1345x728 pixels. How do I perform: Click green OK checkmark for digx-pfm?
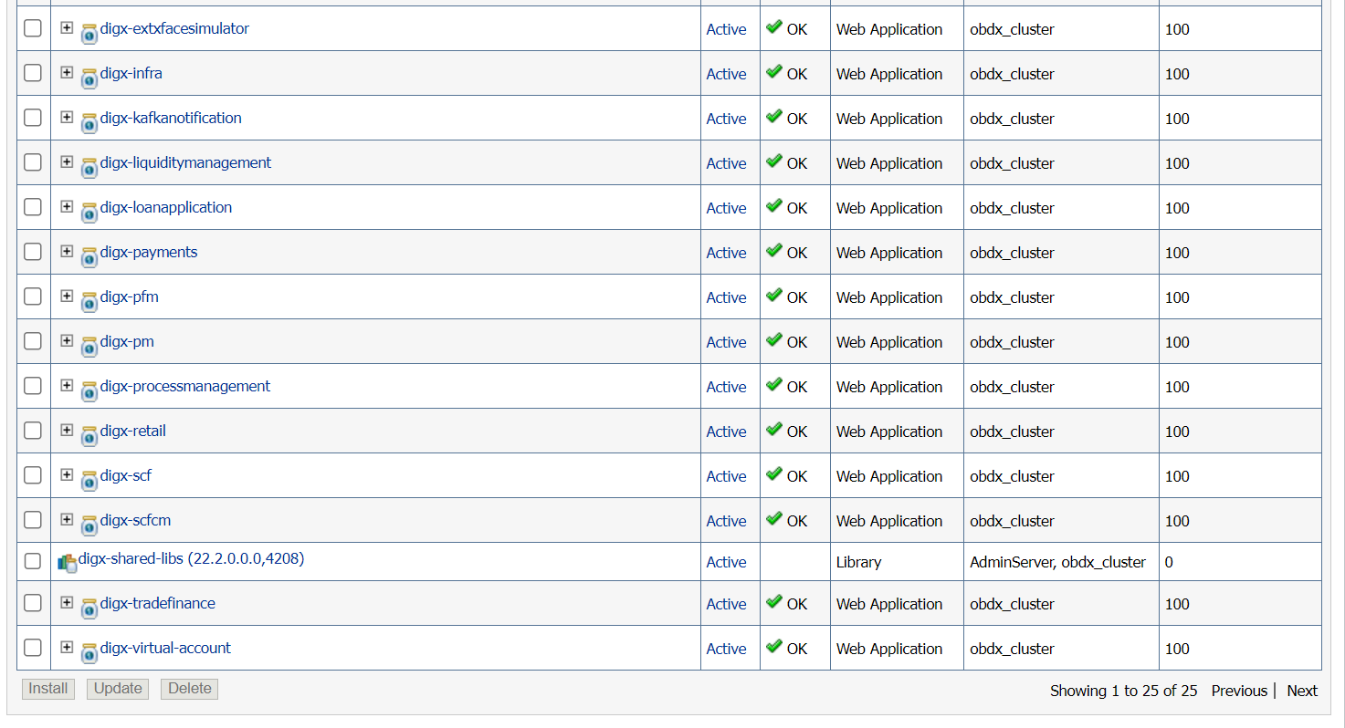(774, 296)
